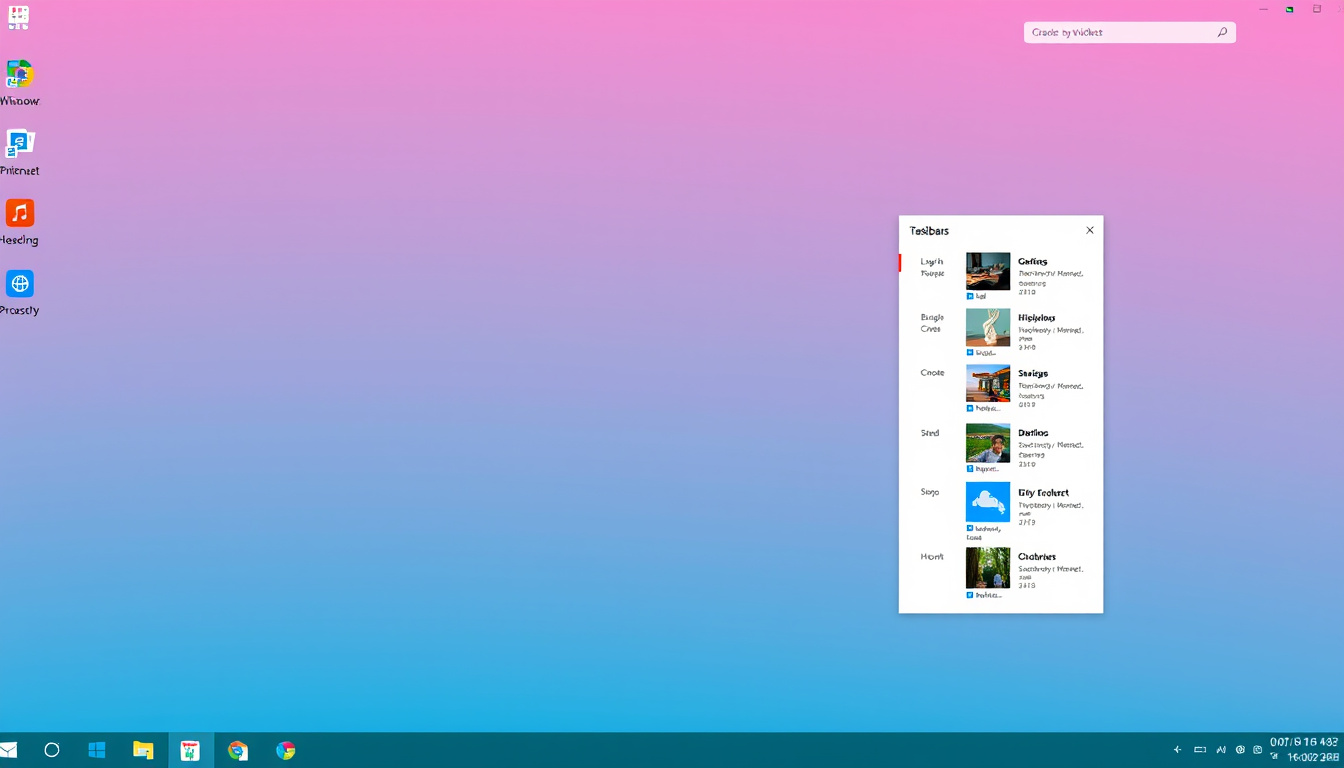Image resolution: width=1344 pixels, height=768 pixels.
Task: Click the system tray back arrow icon
Action: pos(1177,749)
